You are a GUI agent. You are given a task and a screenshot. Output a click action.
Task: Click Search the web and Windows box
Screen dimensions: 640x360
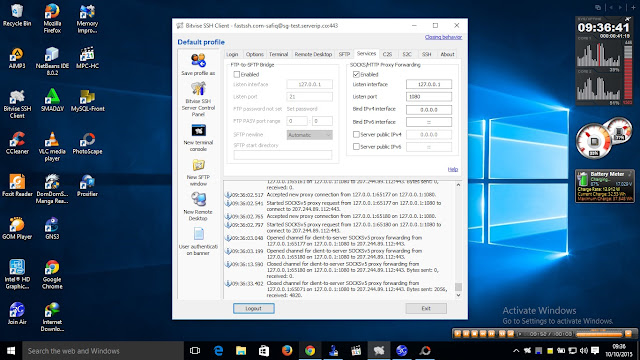[x=103, y=351]
